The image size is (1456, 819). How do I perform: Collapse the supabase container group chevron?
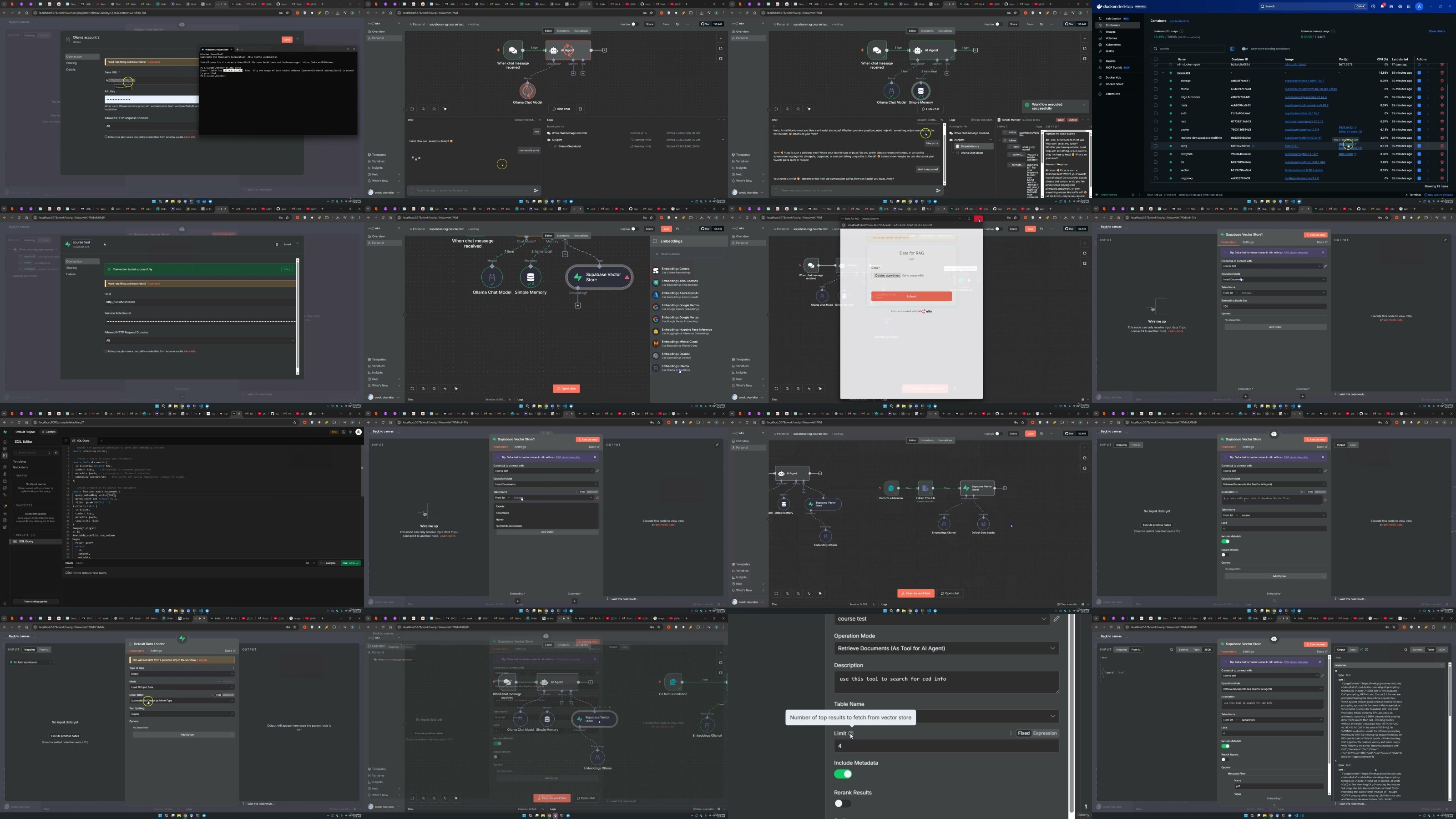(x=1163, y=73)
